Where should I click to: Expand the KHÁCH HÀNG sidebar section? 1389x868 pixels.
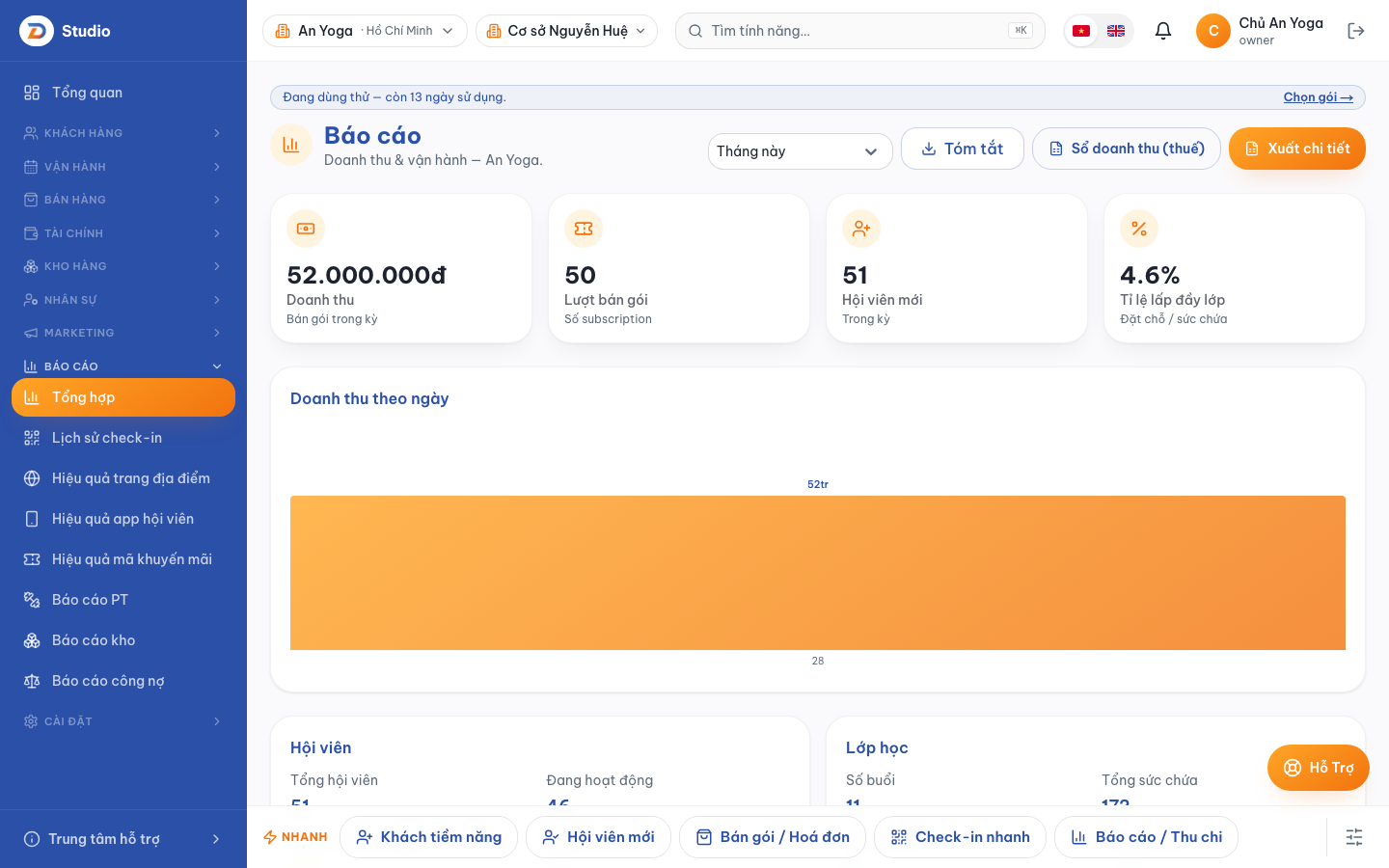(123, 133)
